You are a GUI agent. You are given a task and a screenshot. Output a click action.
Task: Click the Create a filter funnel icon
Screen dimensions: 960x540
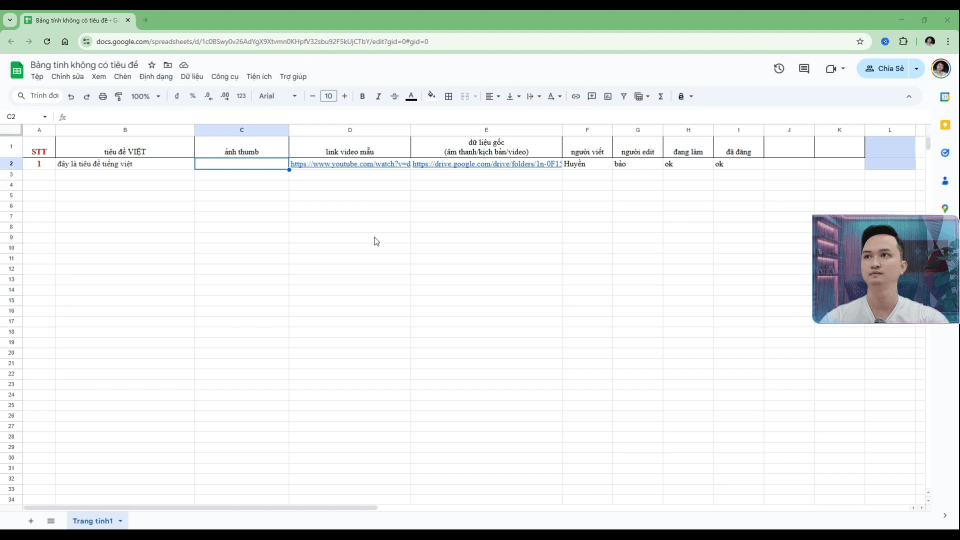[x=623, y=97]
